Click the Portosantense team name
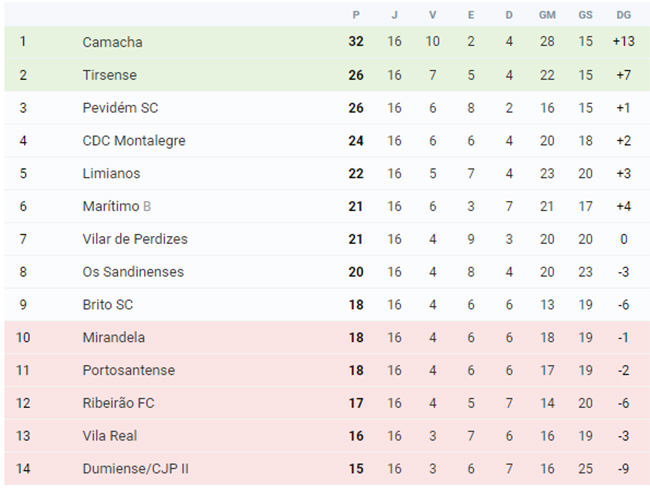 click(x=129, y=370)
